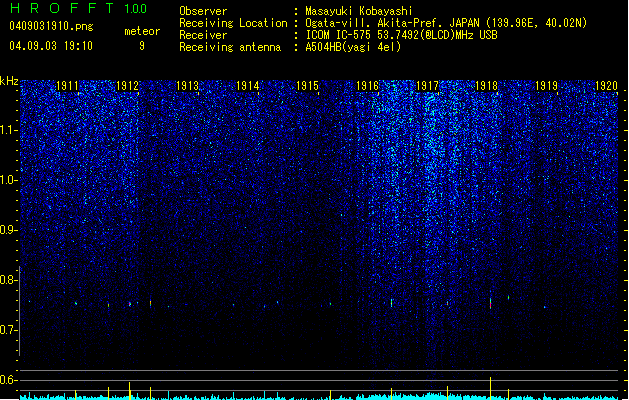629x400 pixels.
Task: Click receiver value ICOM IC-575 53.7492 MHz USB
Action: [x=401, y=35]
